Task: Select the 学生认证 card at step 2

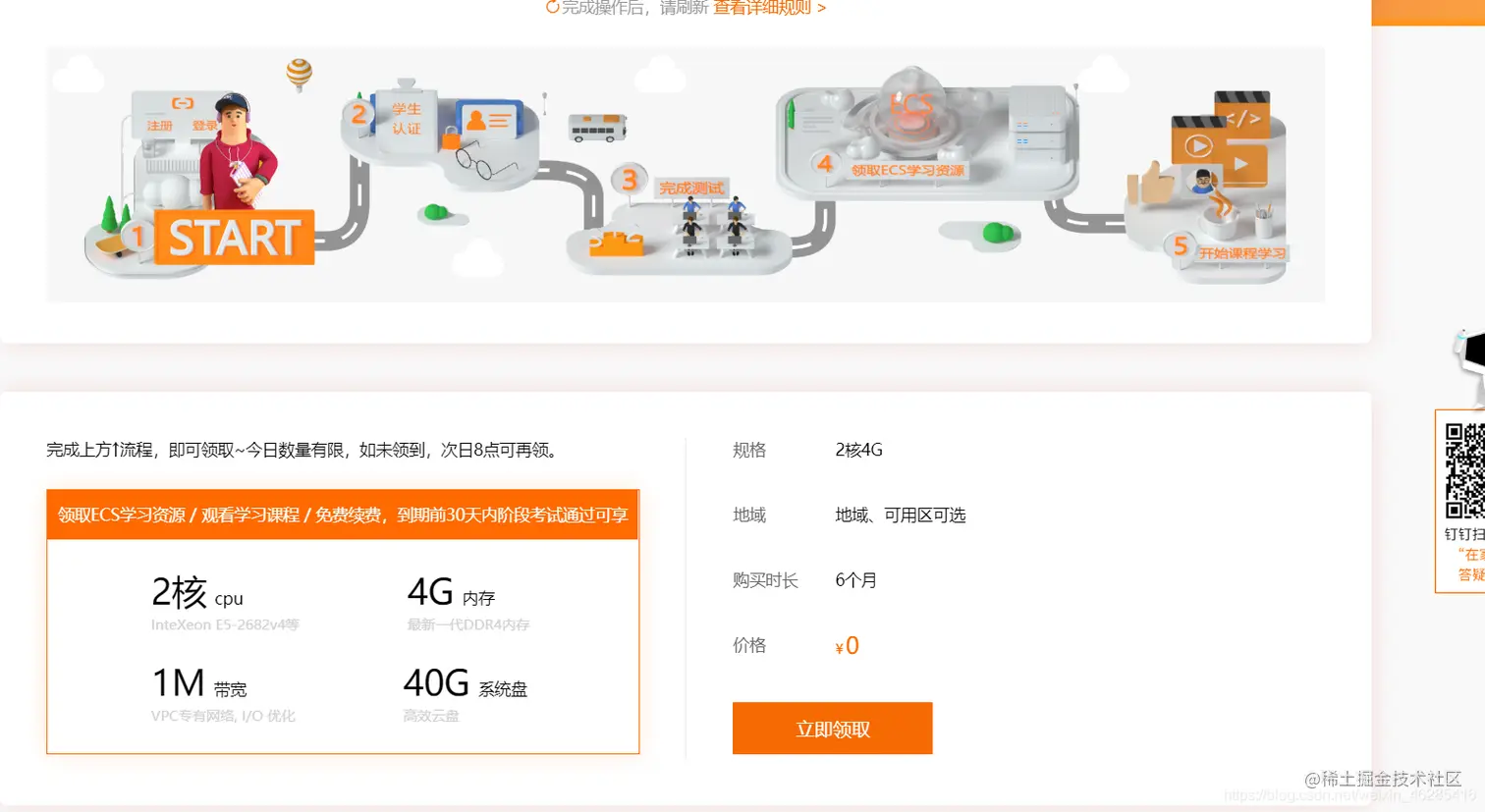Action: (406, 121)
